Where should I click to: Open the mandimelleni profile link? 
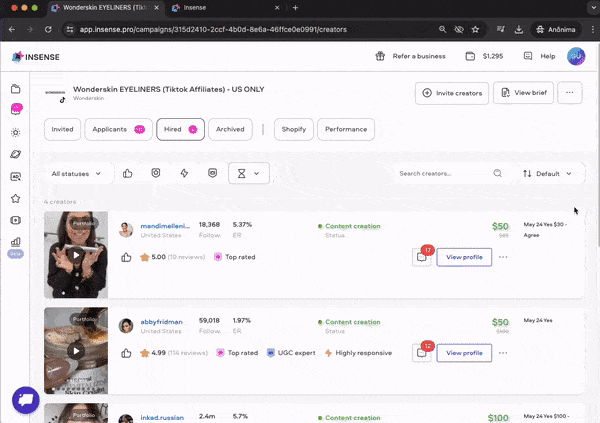pos(165,226)
